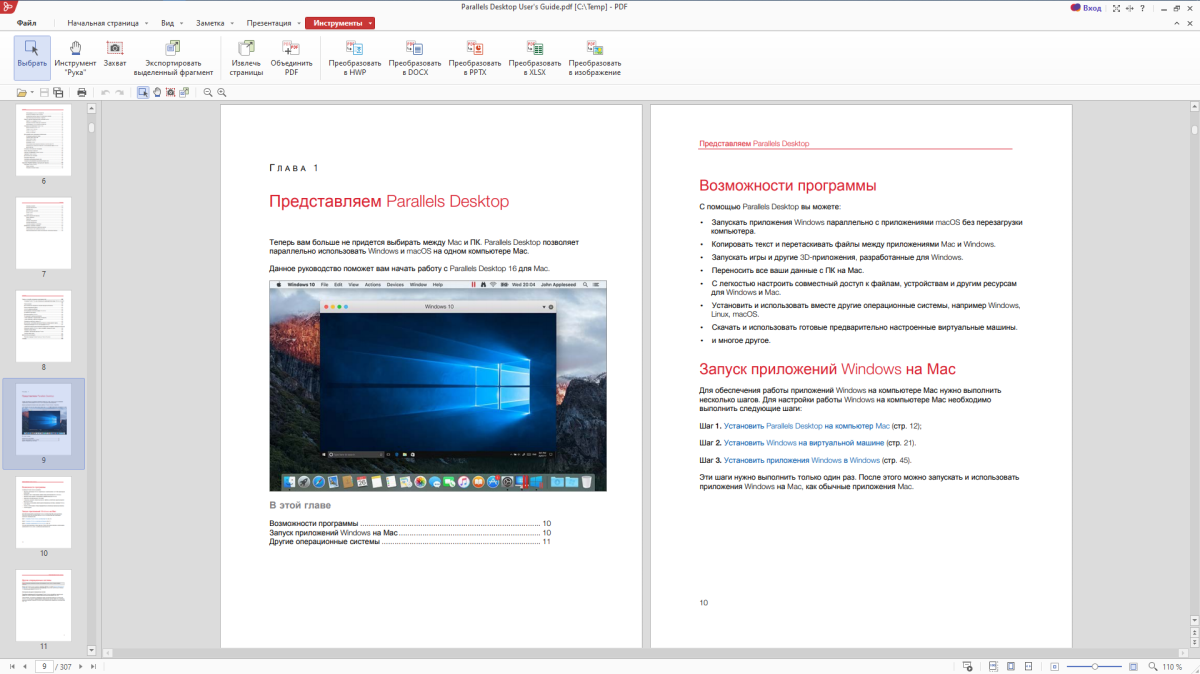Select page 8 thumbnail
The height and width of the screenshot is (674, 1200).
43,326
